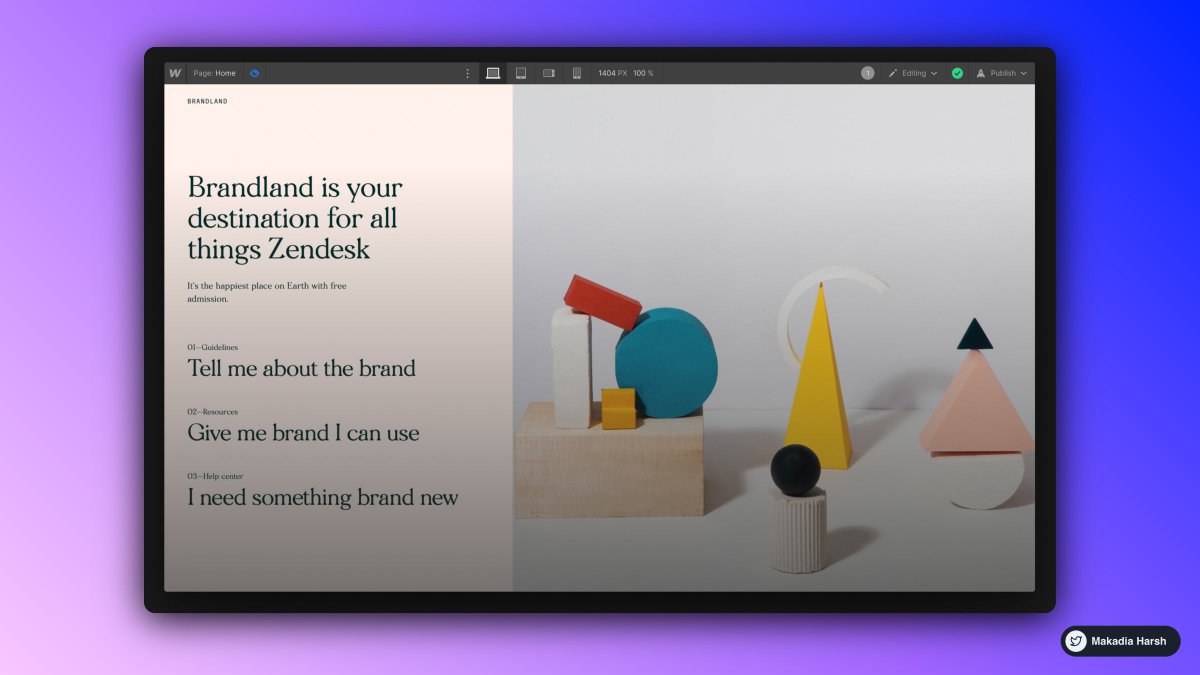Open the three-dot overflow menu
The image size is (1200, 675).
point(466,72)
